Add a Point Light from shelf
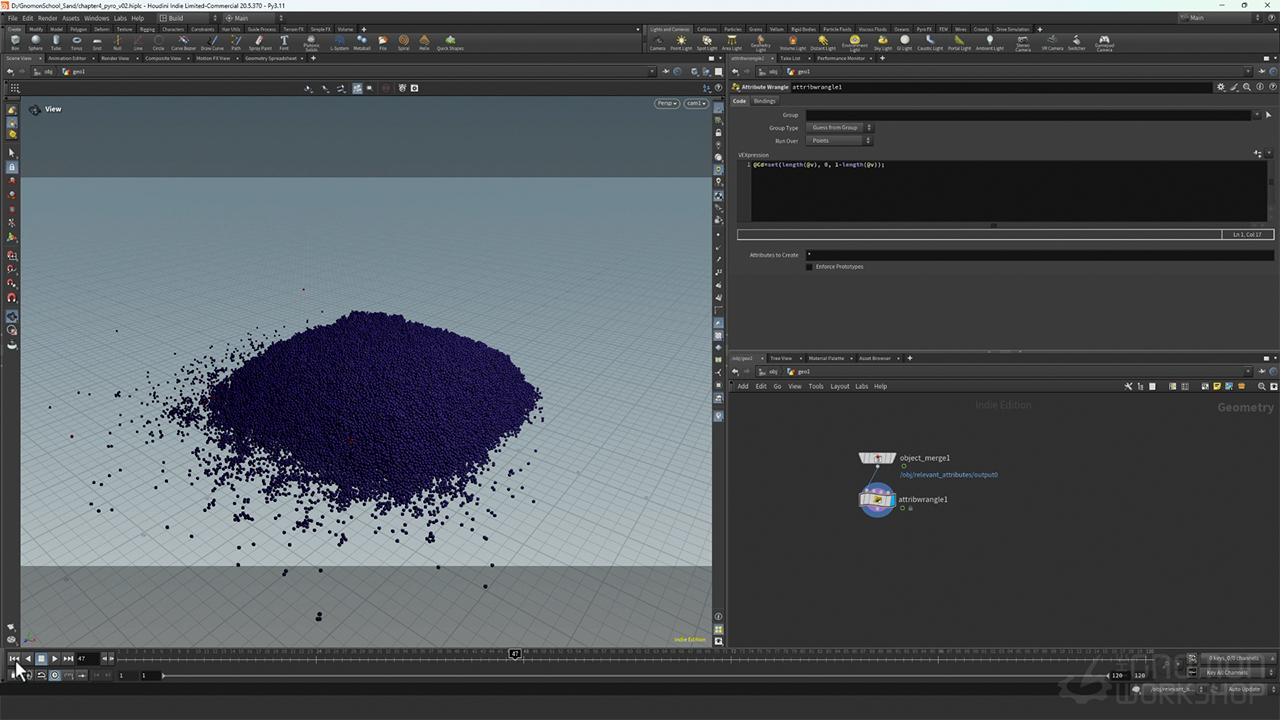 click(x=681, y=42)
